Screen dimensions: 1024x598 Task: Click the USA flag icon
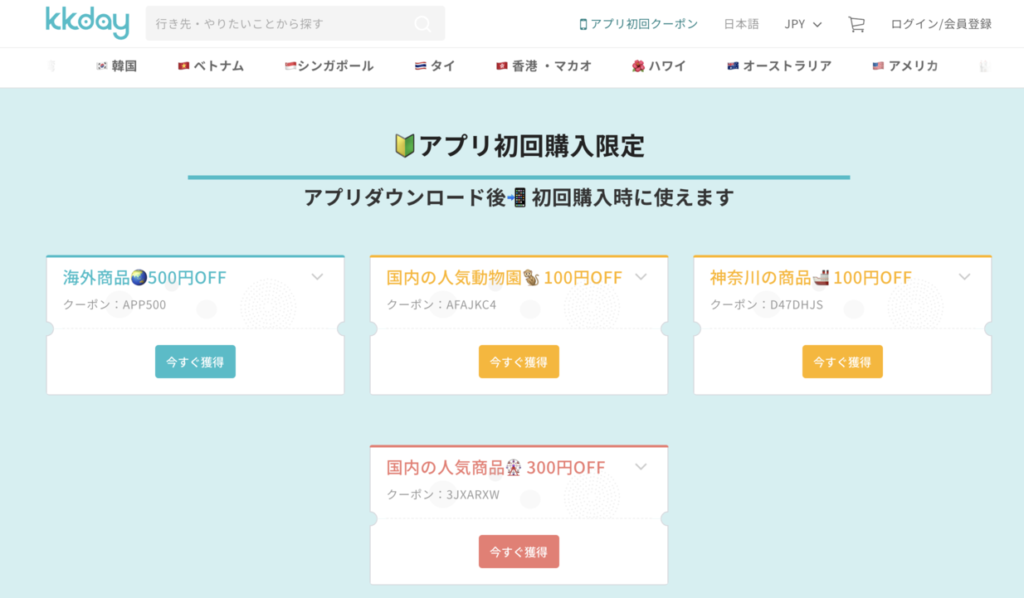pyautogui.click(x=878, y=66)
